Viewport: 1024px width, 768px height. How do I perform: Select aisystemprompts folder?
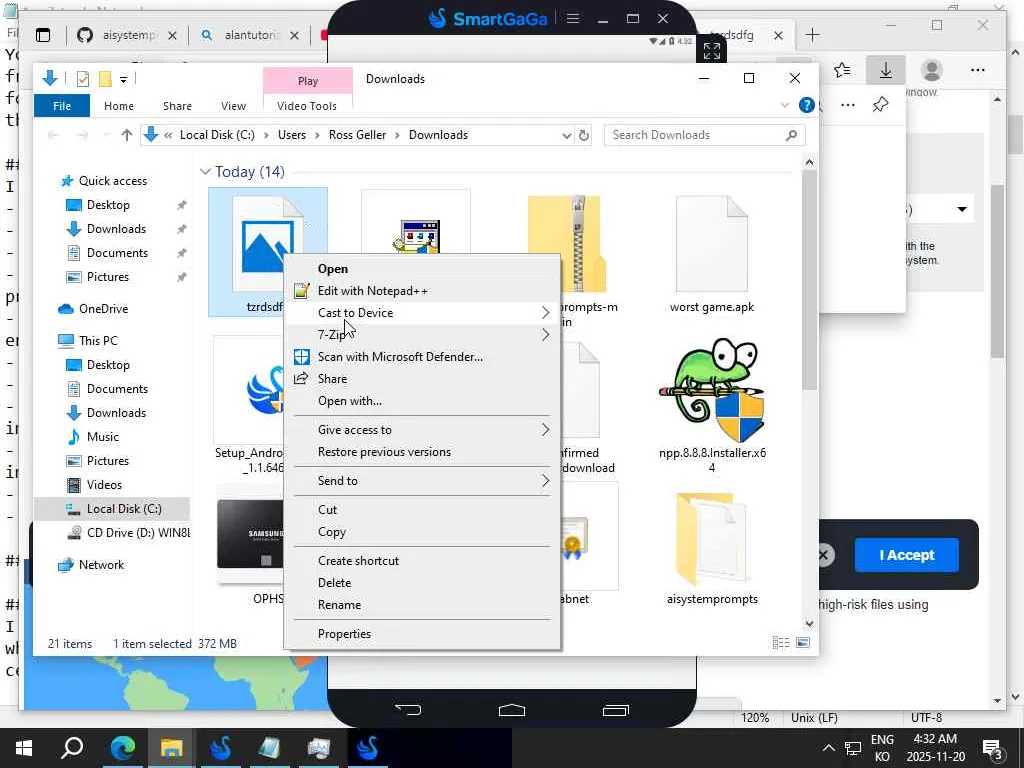pos(712,547)
